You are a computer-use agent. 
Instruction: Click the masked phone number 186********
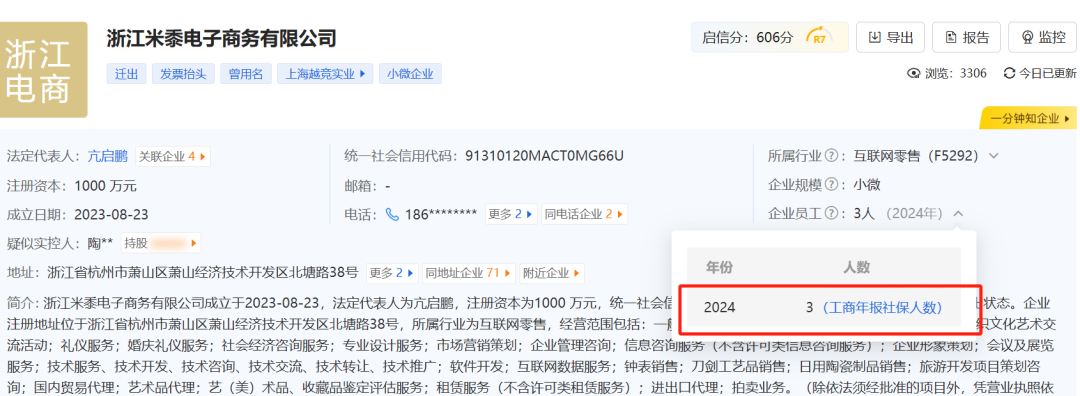click(x=441, y=214)
